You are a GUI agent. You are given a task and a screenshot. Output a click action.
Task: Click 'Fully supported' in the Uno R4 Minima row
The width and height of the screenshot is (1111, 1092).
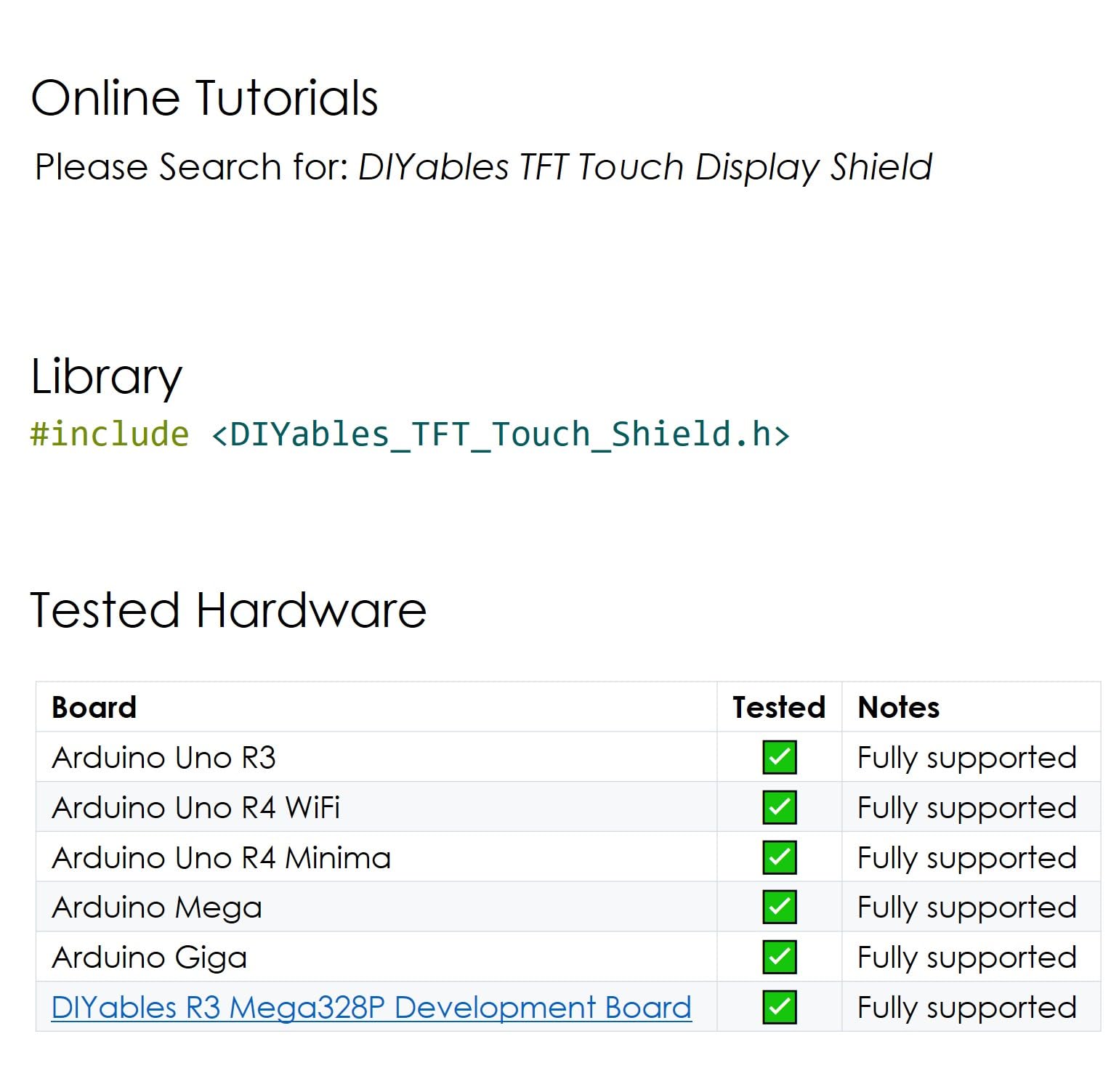pyautogui.click(x=967, y=859)
